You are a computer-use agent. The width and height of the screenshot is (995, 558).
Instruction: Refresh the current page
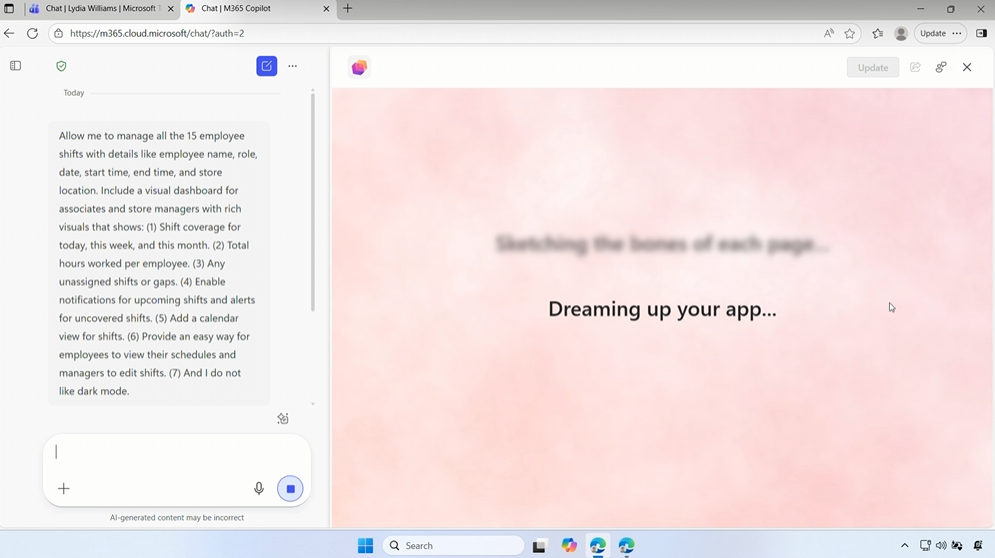pos(32,33)
